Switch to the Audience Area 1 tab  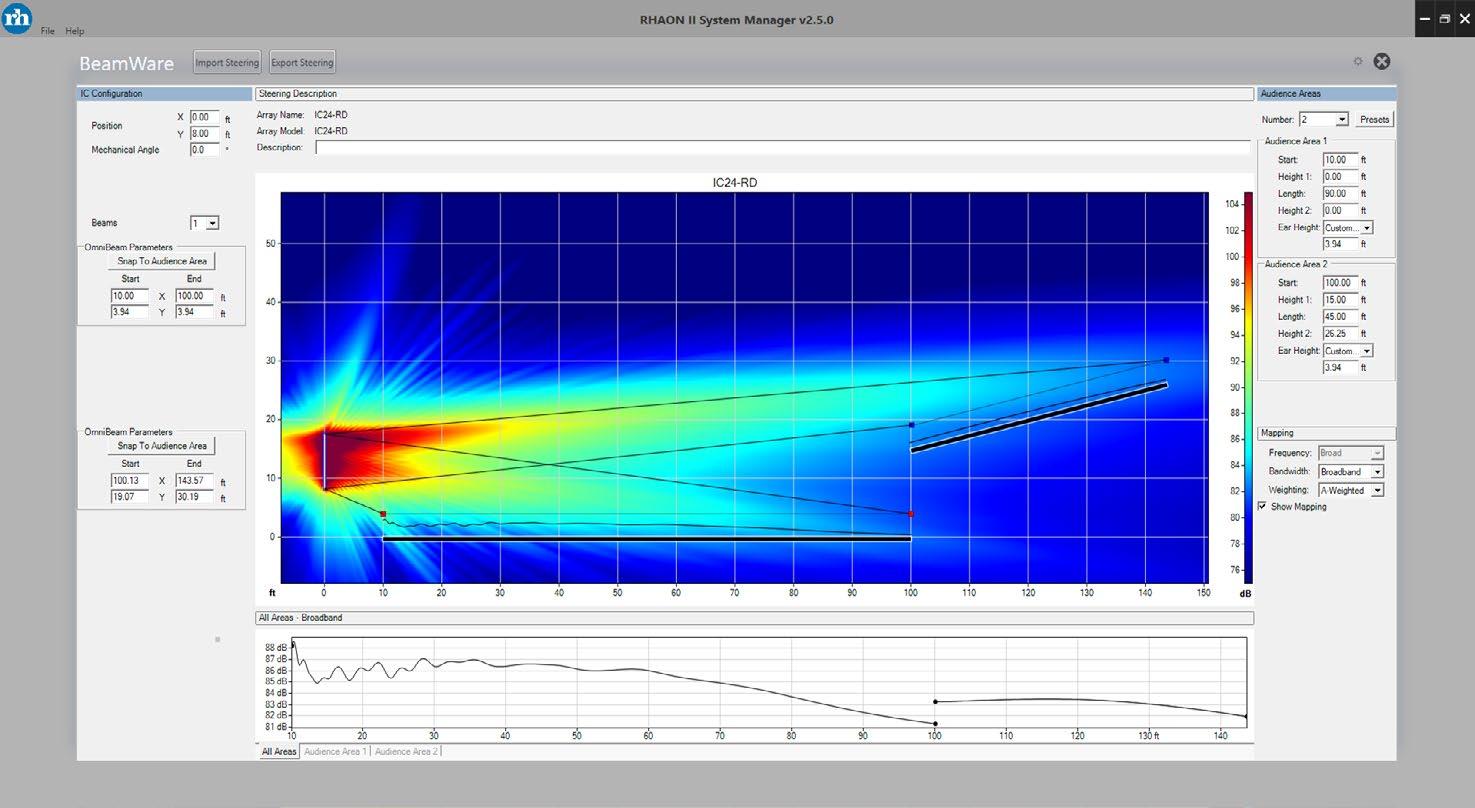pyautogui.click(x=335, y=751)
